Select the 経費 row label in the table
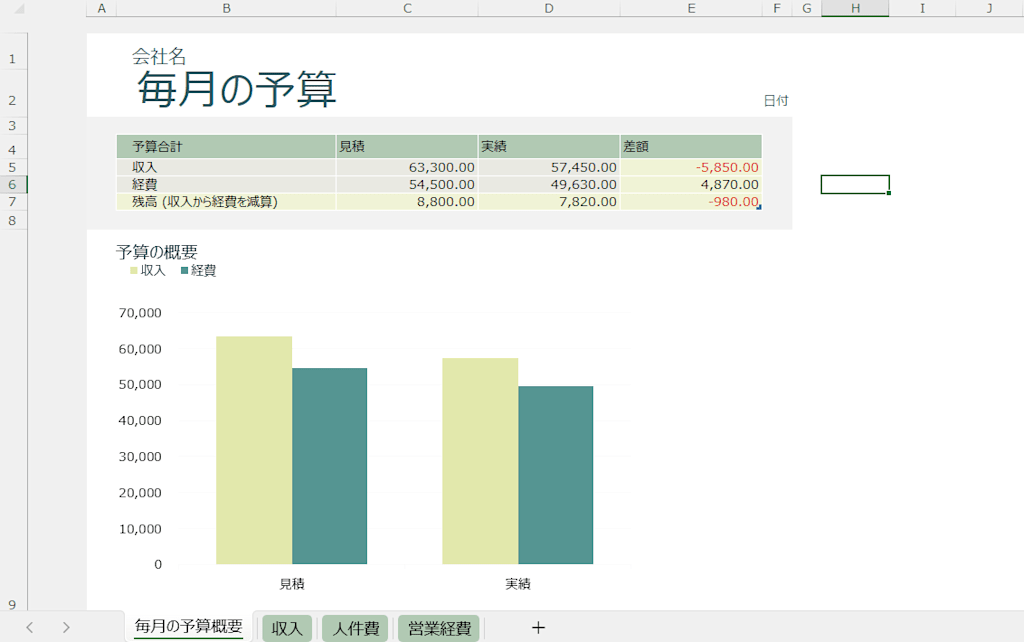 (226, 184)
